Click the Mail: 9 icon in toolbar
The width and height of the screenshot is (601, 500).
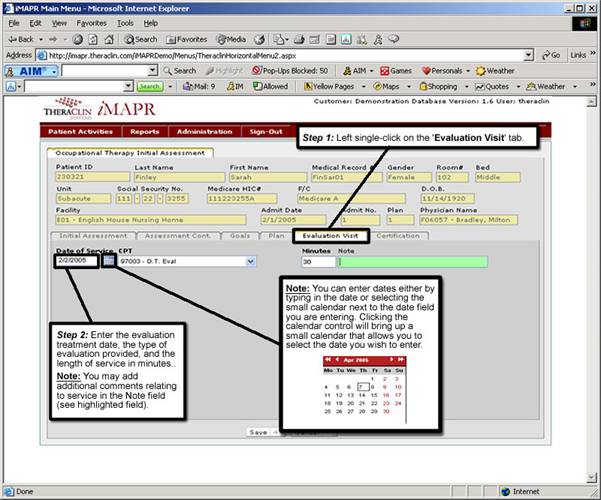tap(199, 87)
